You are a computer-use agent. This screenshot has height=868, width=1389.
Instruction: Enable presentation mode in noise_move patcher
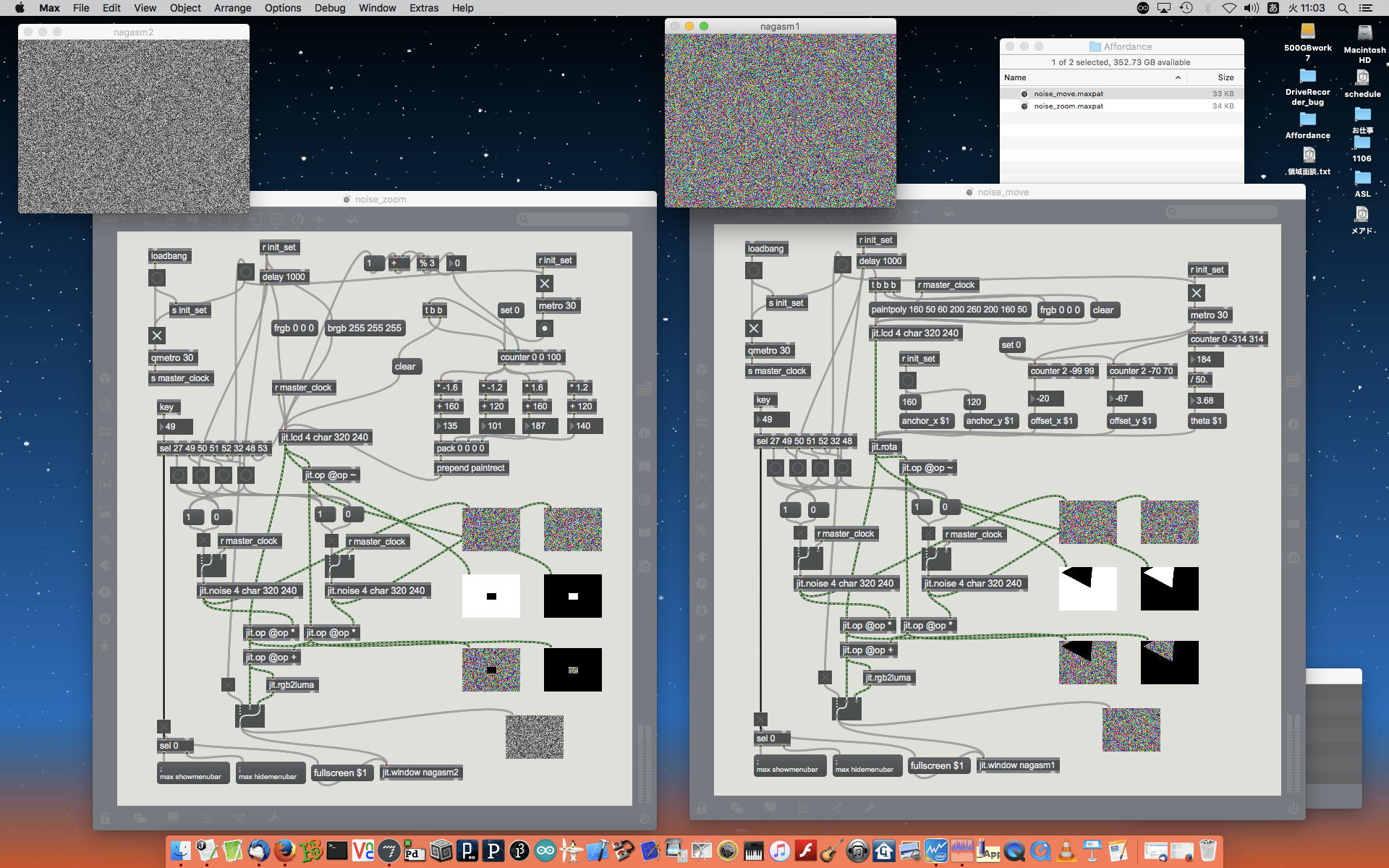[x=770, y=808]
